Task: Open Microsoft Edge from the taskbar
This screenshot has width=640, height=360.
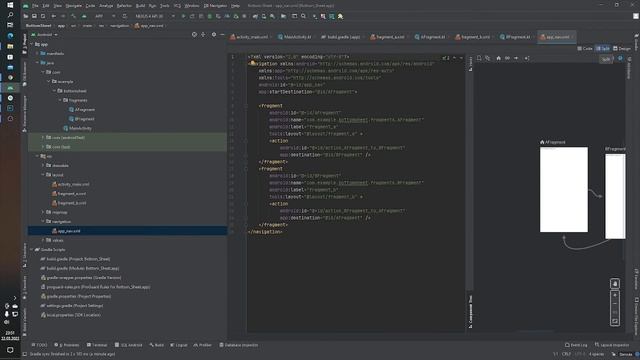Action: pos(10,36)
